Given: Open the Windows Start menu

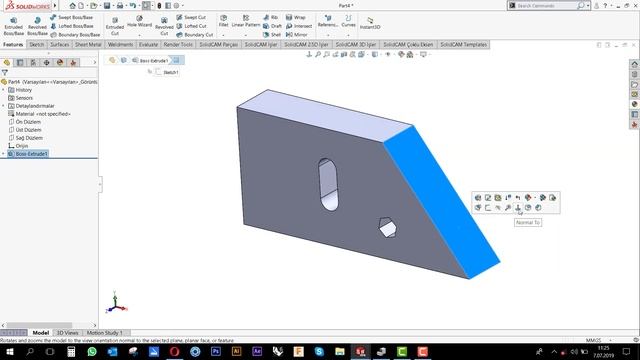Looking at the screenshot, I should click(9, 351).
